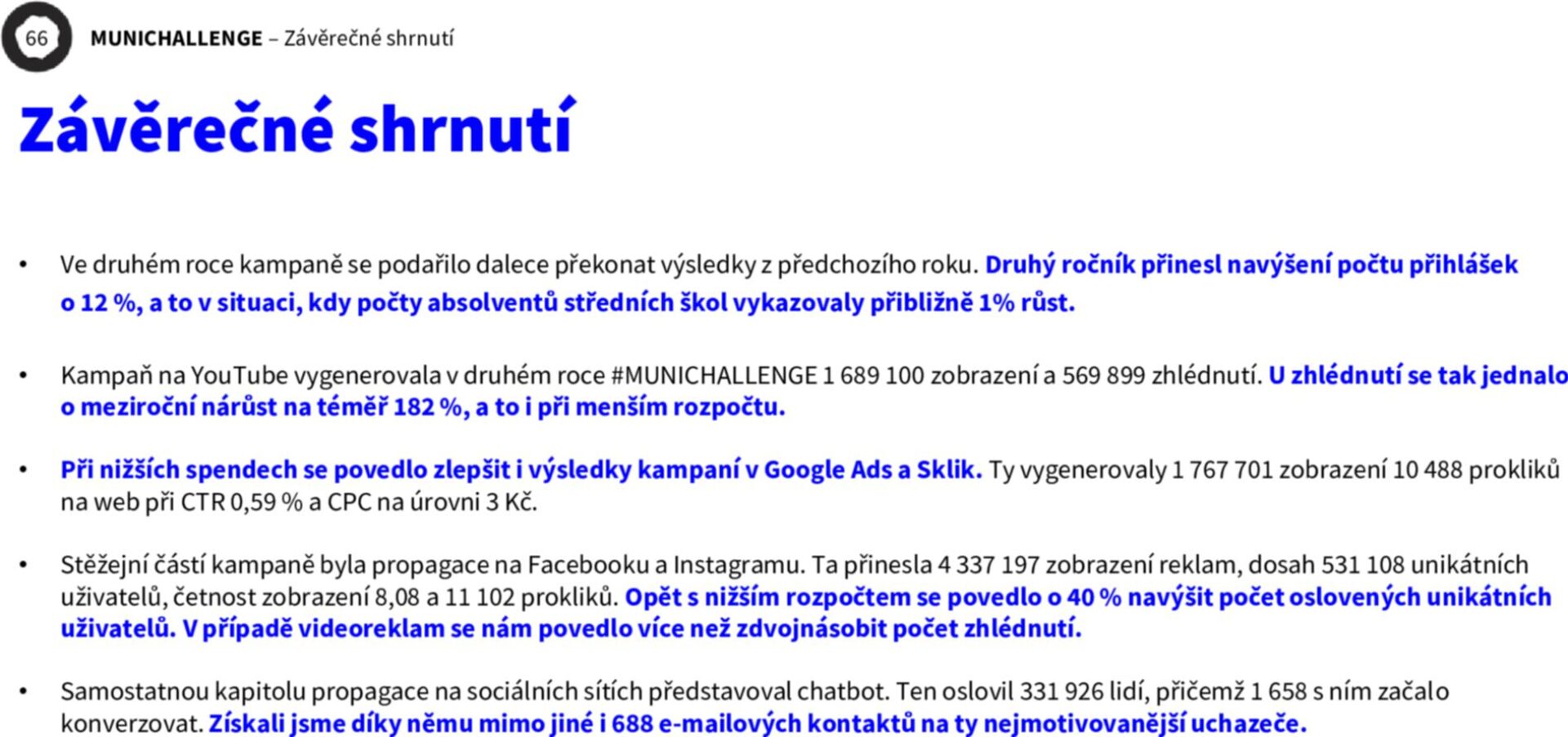Click 'Ve druhém roce kampaně se podařilo' sentence

[x=519, y=265]
